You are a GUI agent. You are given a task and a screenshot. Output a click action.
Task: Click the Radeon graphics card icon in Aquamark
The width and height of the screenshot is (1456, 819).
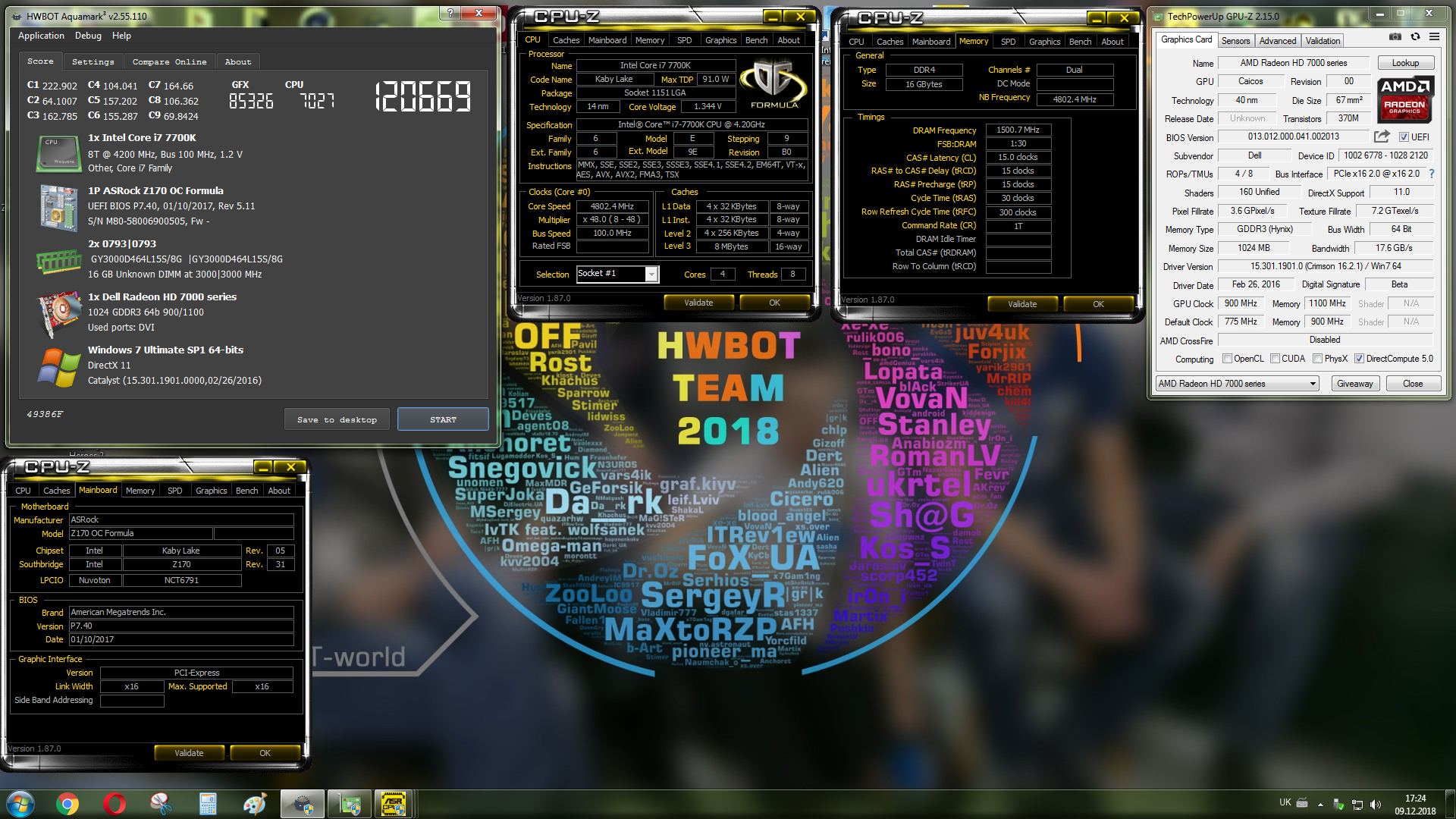(x=58, y=313)
